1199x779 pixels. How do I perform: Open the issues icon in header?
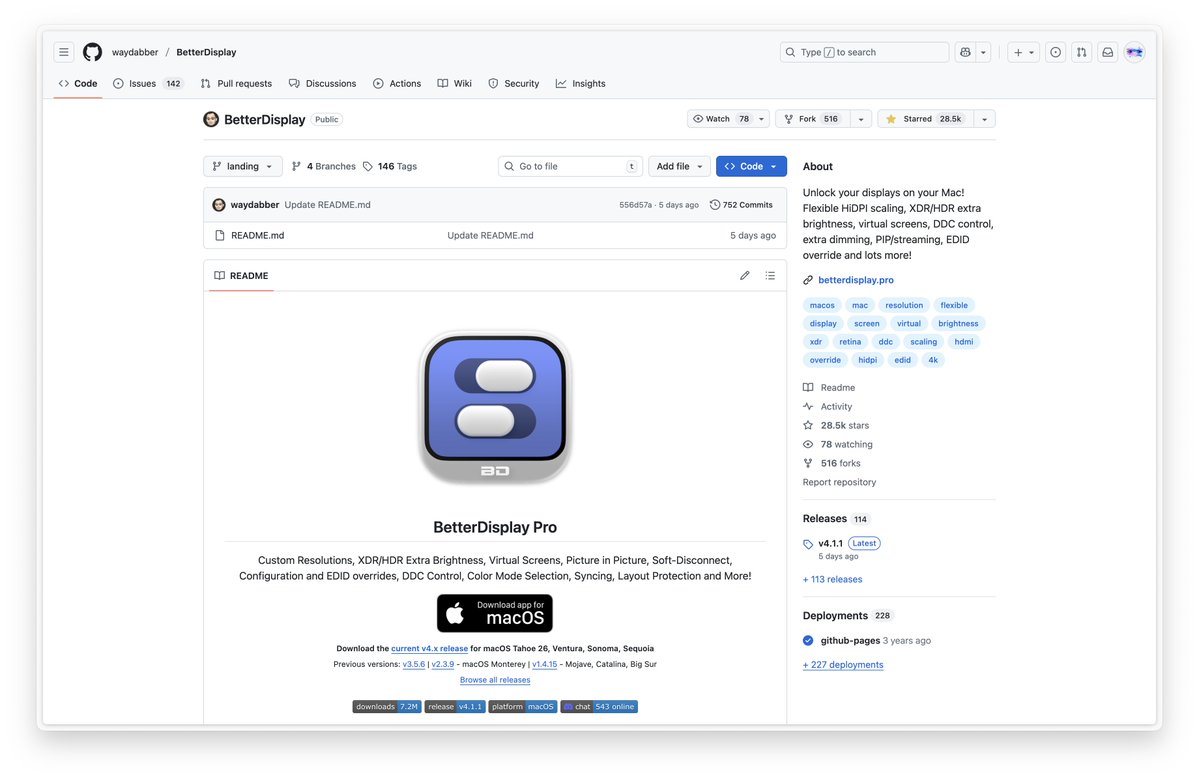point(1055,52)
